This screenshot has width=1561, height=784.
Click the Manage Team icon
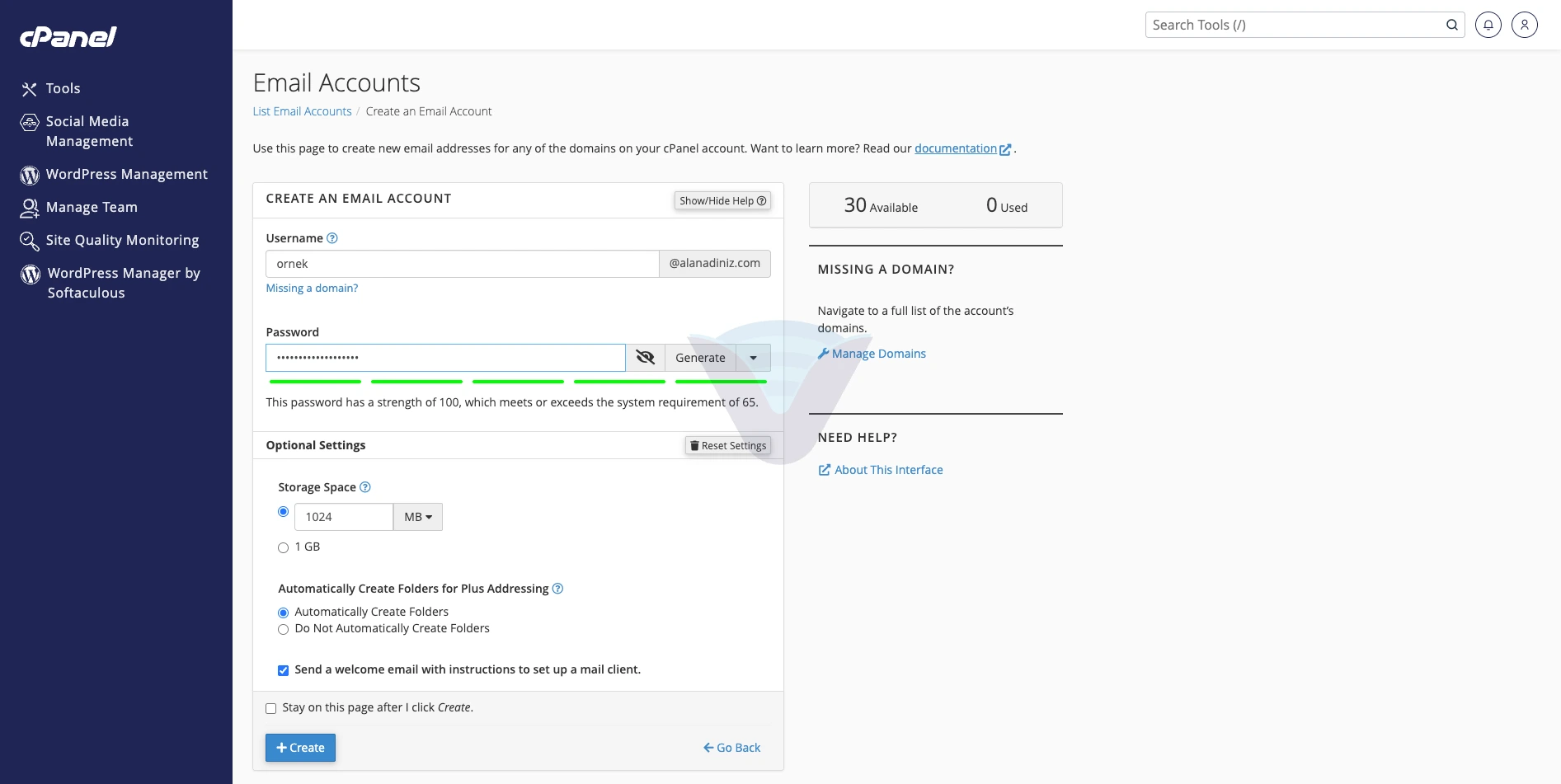click(30, 208)
